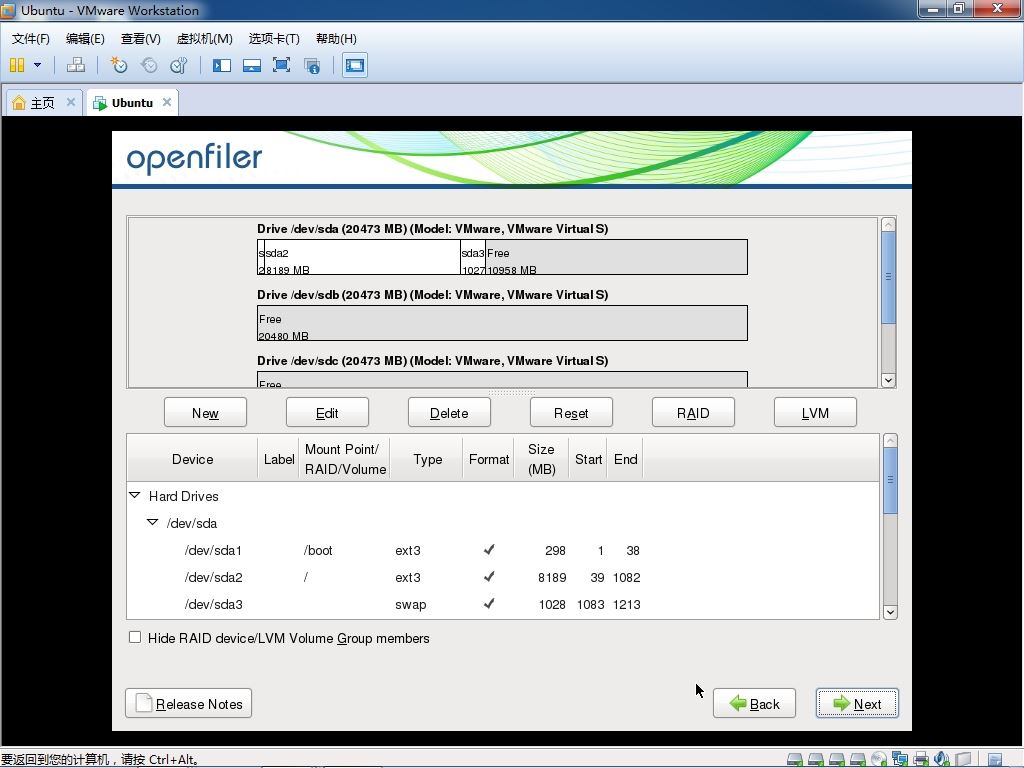This screenshot has width=1024, height=768.
Task: Click down arrow of partition table scrollbar
Action: point(890,612)
